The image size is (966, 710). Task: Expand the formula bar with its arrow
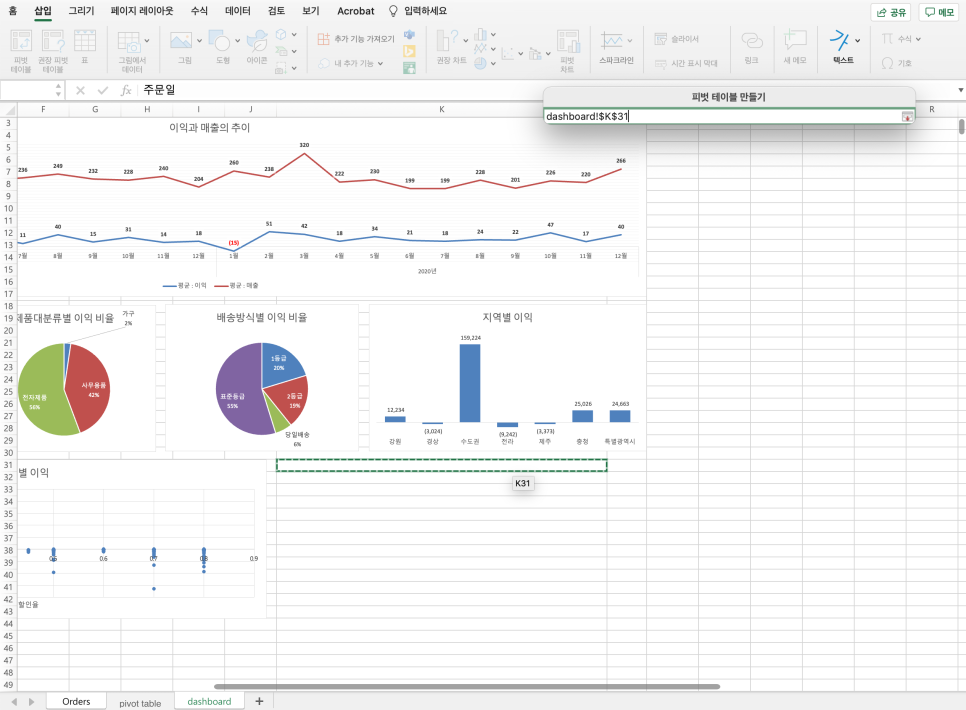(960, 91)
